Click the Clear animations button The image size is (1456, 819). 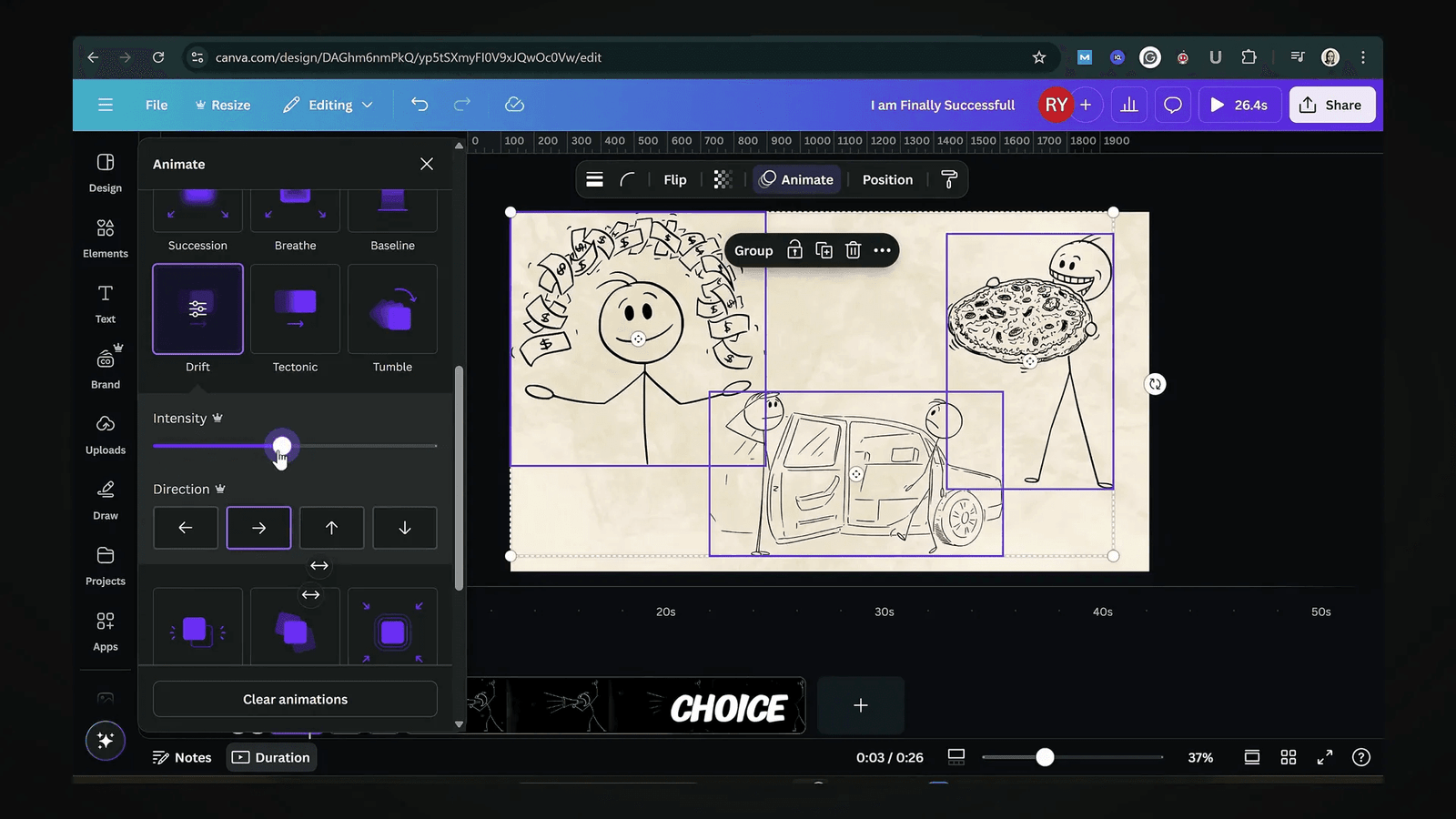(294, 699)
